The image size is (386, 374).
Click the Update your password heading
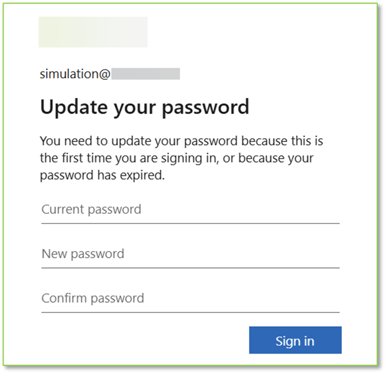pos(145,108)
